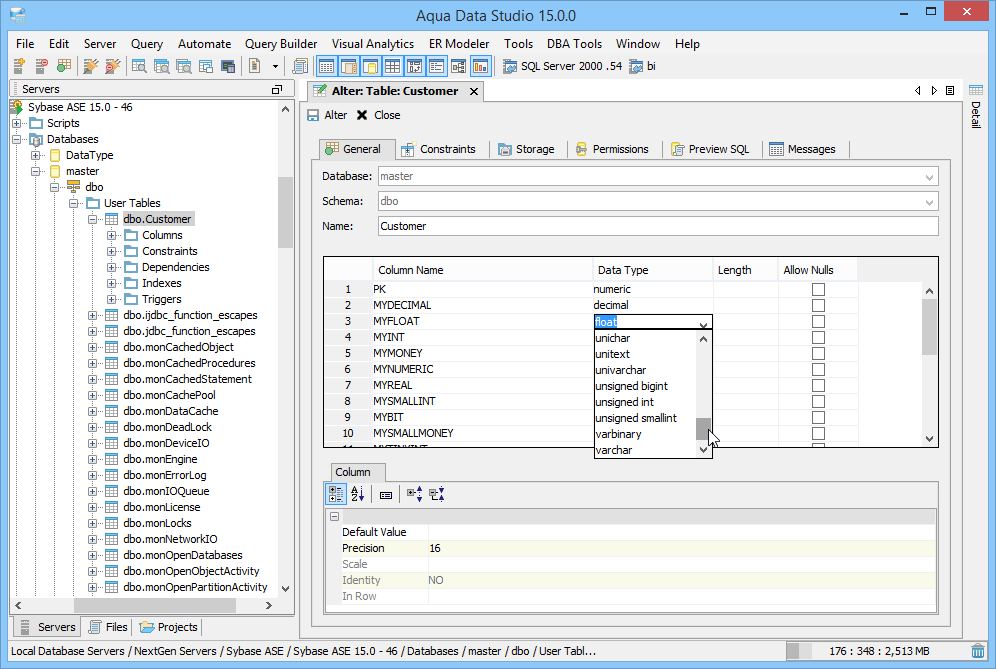The image size is (996, 669).
Task: Click the recycle bin status bar icon
Action: coord(978,651)
